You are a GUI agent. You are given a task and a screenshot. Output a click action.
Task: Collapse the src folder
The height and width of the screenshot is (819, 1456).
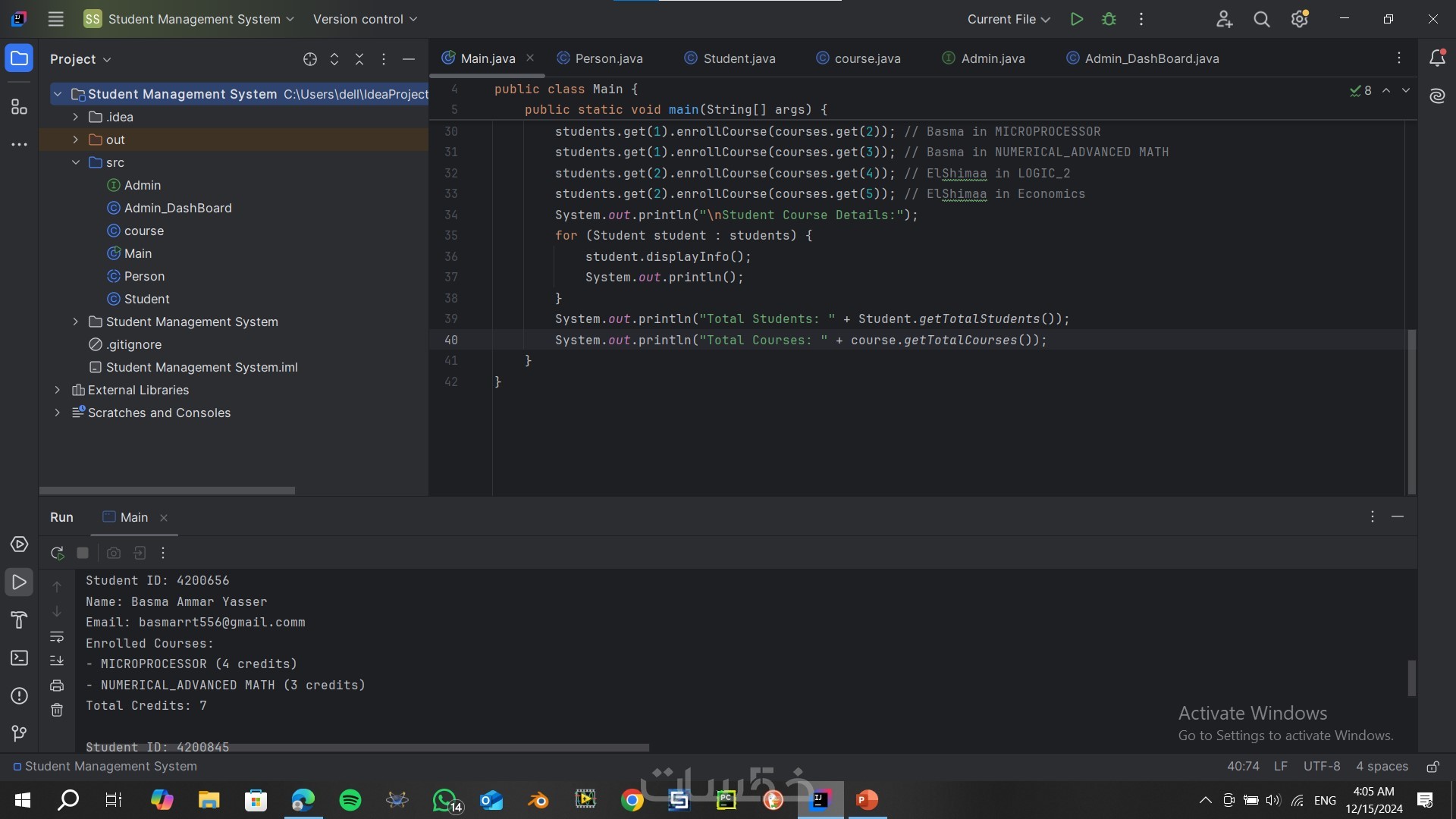pyautogui.click(x=75, y=162)
